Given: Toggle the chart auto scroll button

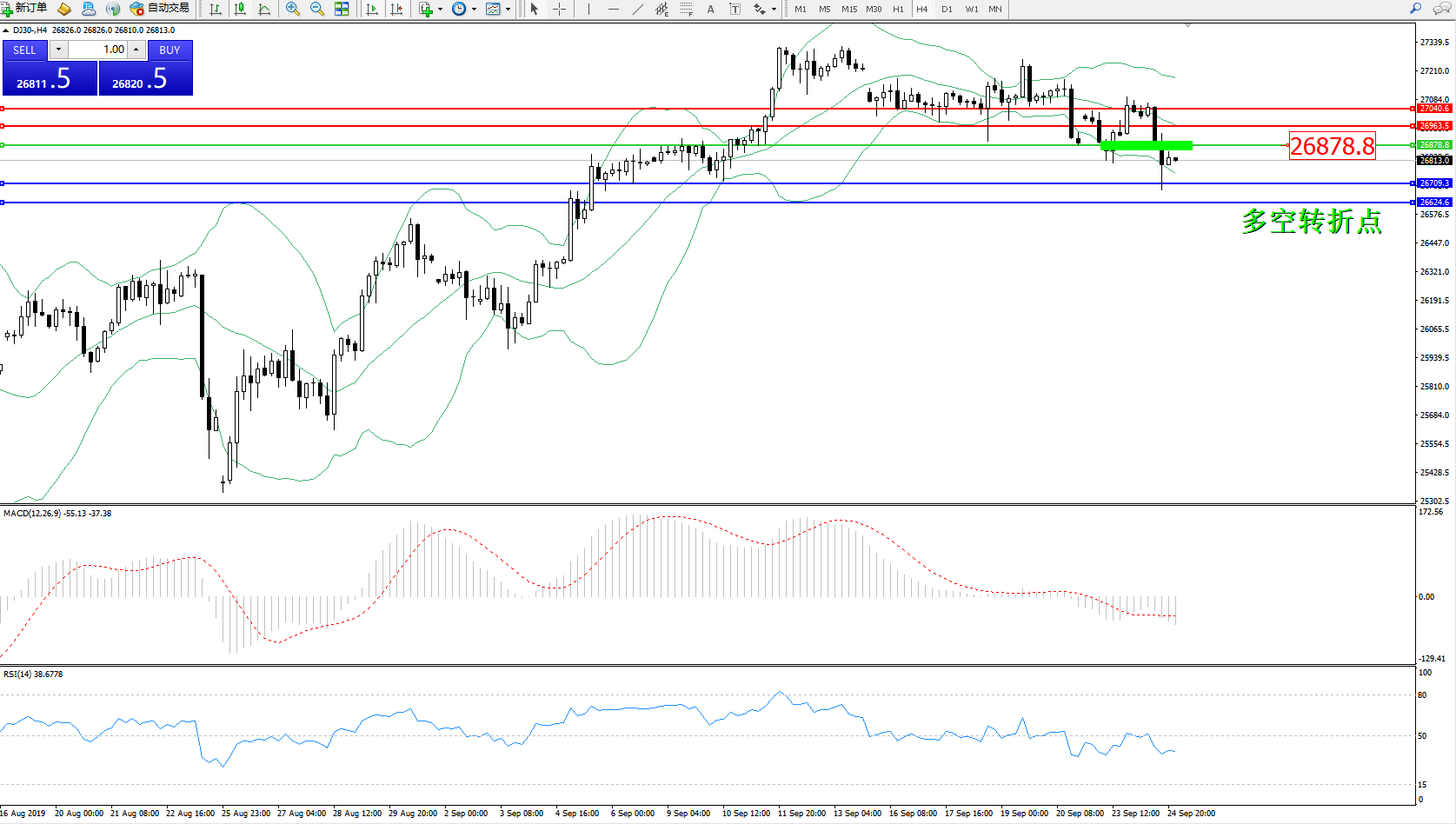Looking at the screenshot, I should (x=372, y=9).
